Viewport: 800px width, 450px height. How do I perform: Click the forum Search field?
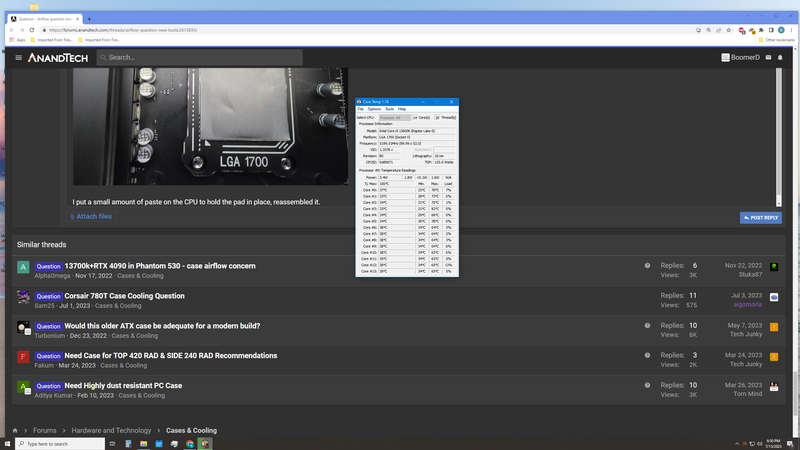pos(199,58)
